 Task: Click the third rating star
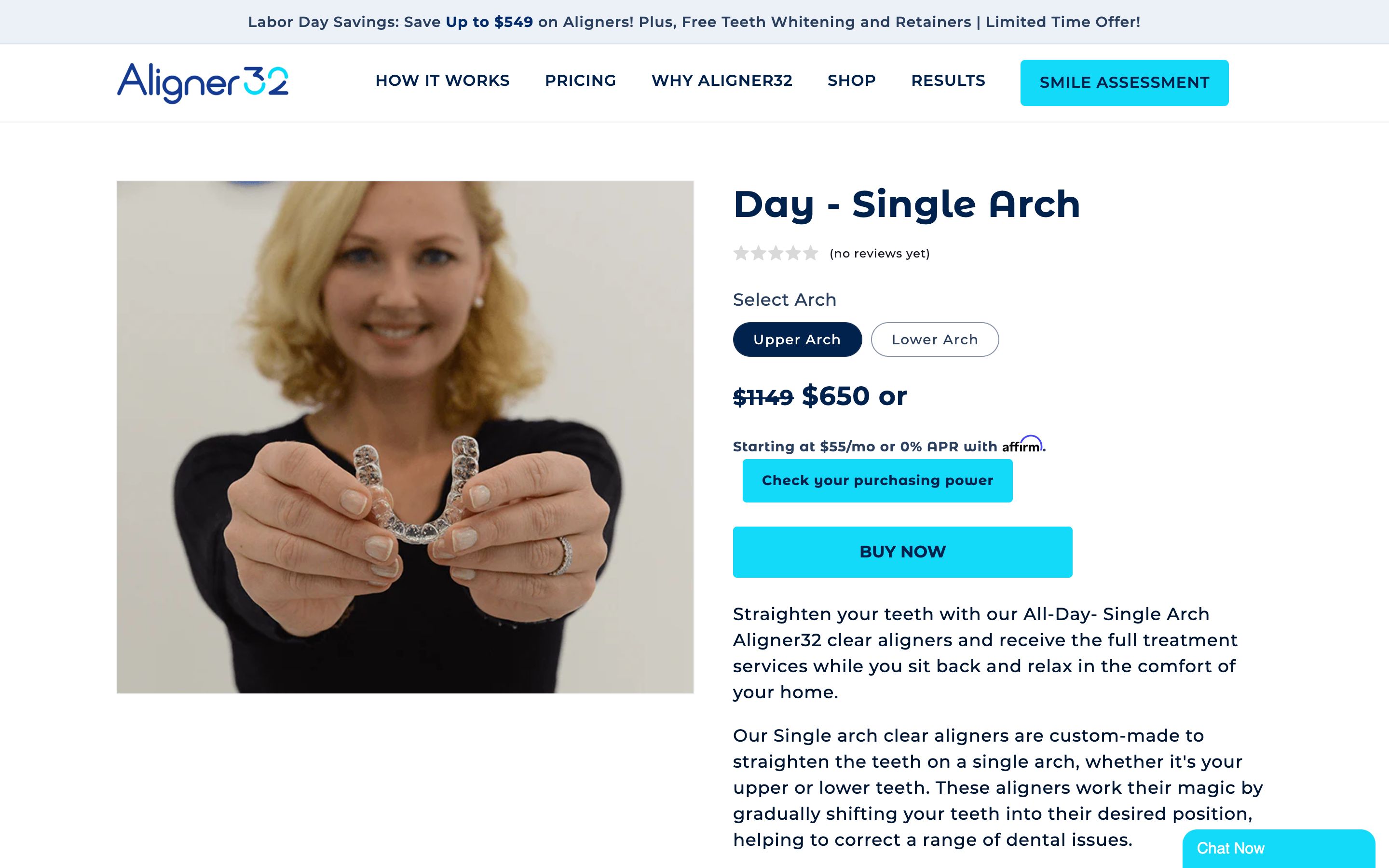[776, 253]
